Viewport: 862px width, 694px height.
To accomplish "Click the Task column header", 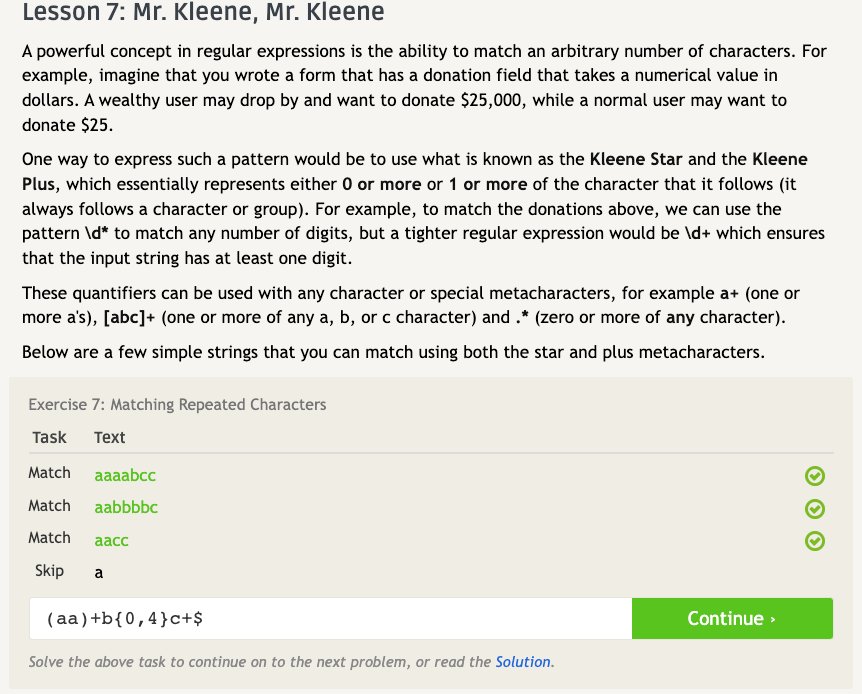I will [49, 437].
